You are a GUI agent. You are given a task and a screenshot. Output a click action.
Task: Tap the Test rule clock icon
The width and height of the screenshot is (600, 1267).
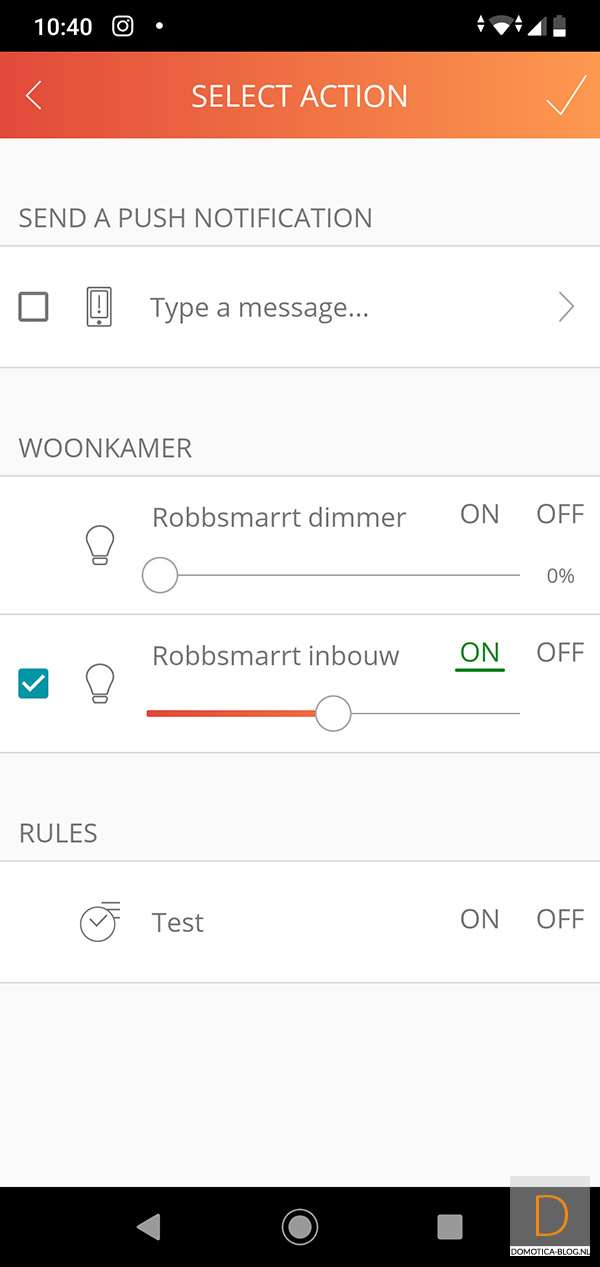[x=99, y=921]
